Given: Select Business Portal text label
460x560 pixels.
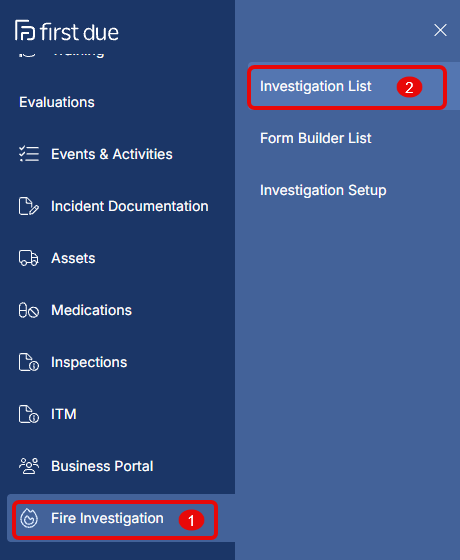Looking at the screenshot, I should [102, 466].
